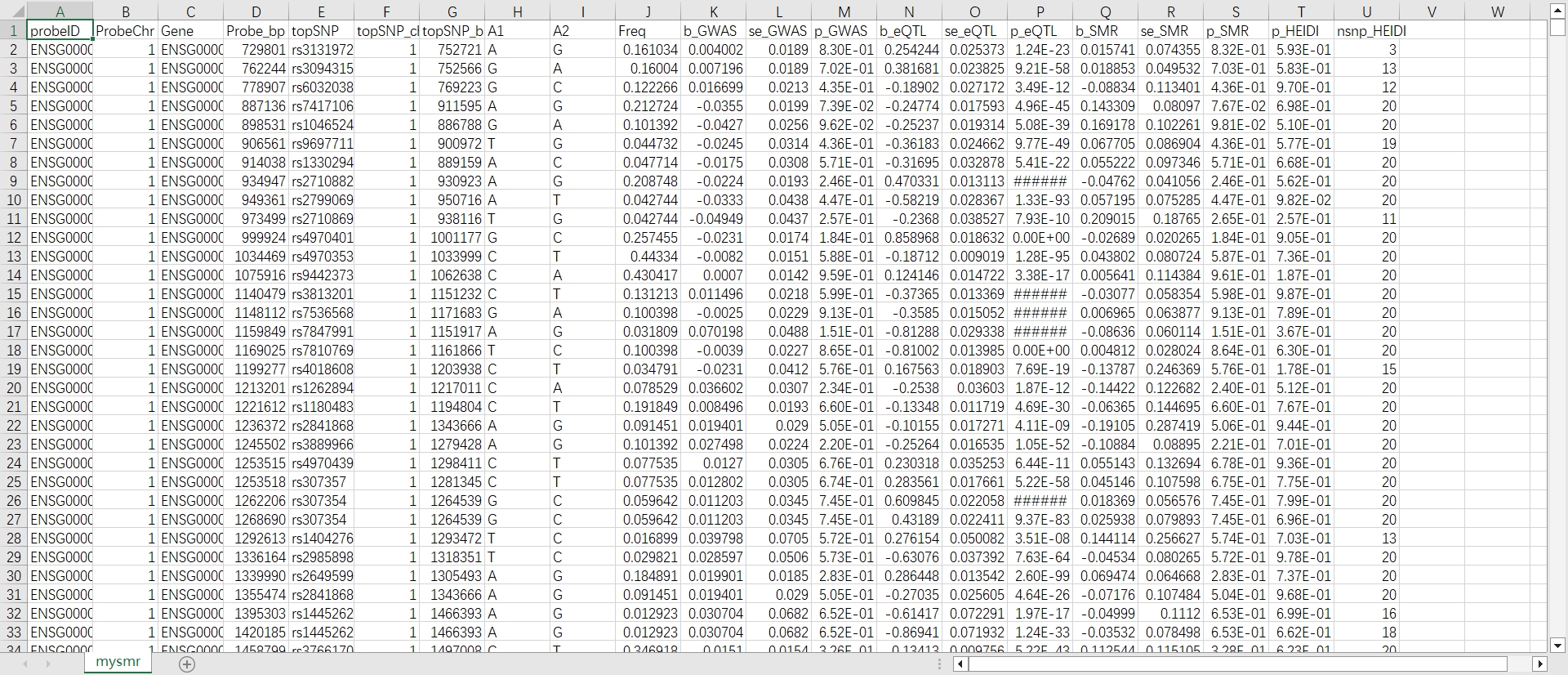
Task: Click the previous sheet navigation arrow
Action: (x=24, y=664)
